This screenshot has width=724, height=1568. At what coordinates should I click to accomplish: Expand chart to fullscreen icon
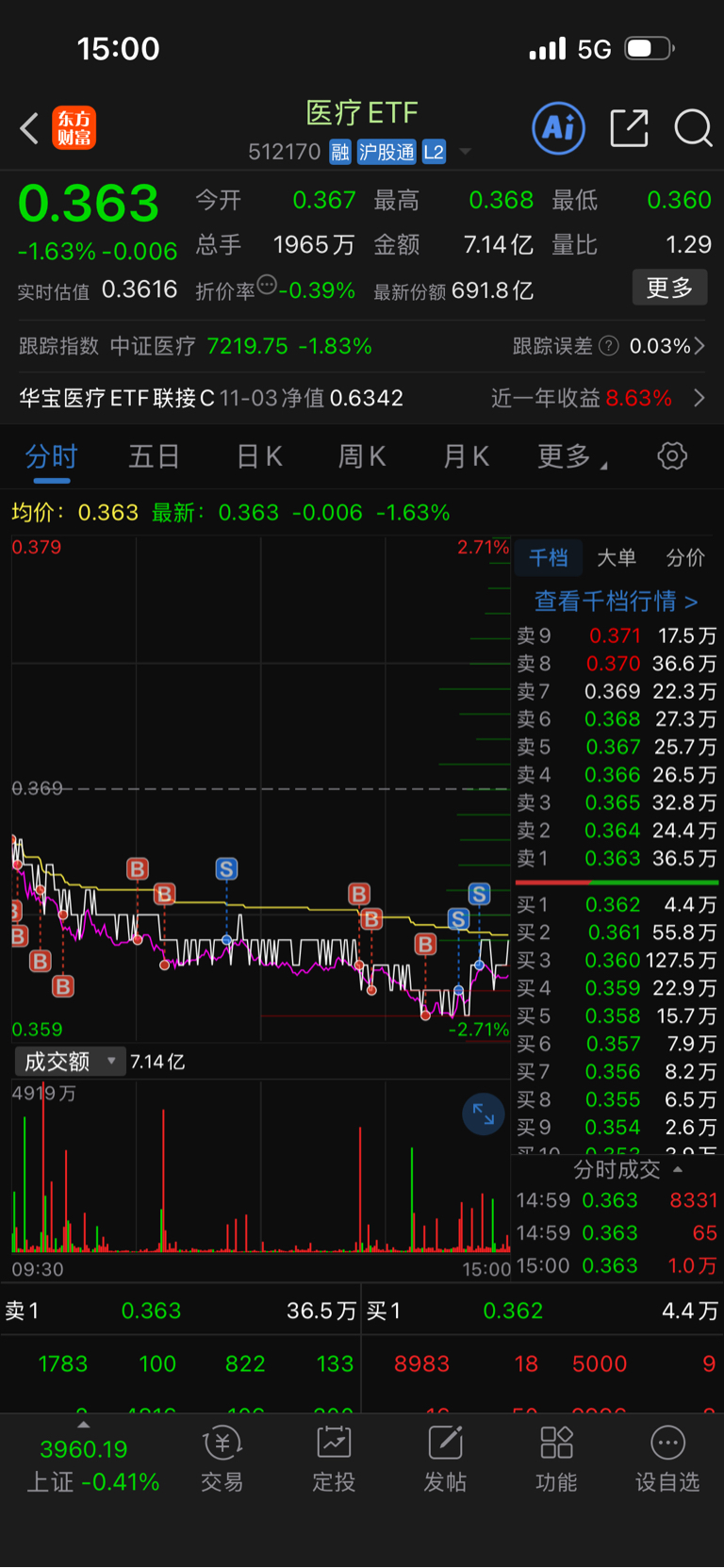tap(484, 1114)
